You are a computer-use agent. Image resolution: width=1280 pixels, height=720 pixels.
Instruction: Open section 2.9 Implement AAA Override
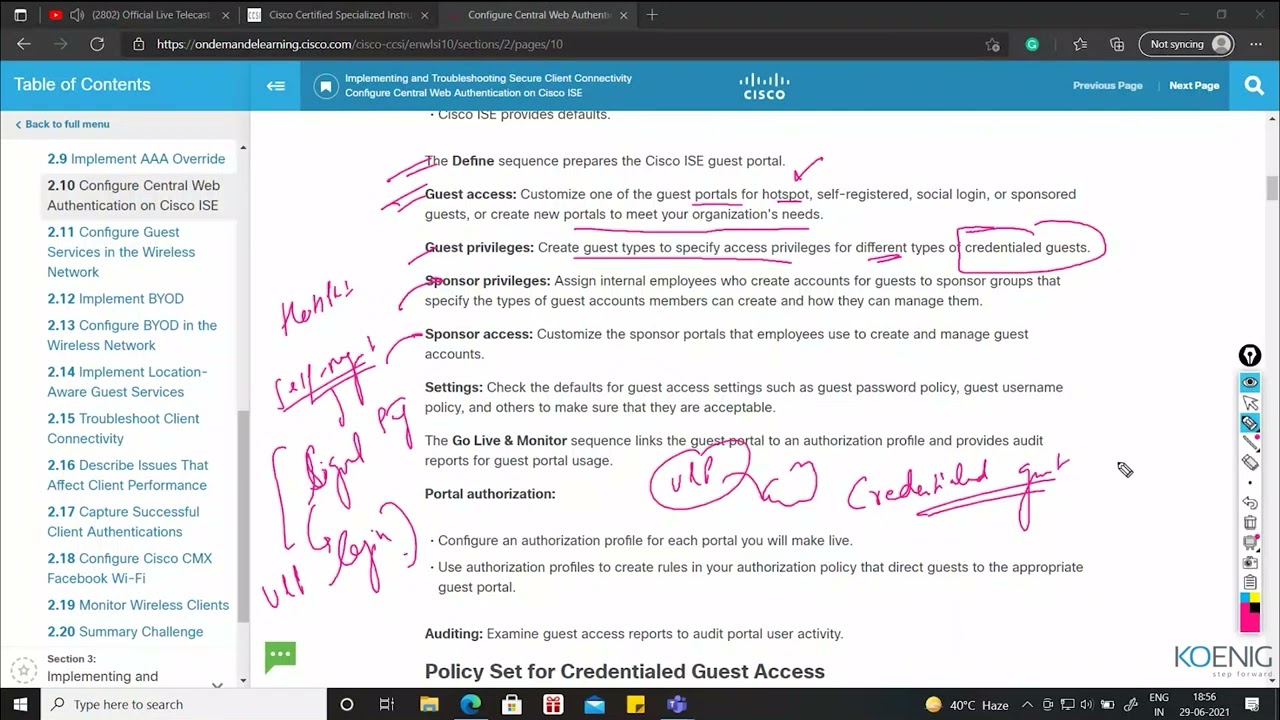click(x=136, y=159)
